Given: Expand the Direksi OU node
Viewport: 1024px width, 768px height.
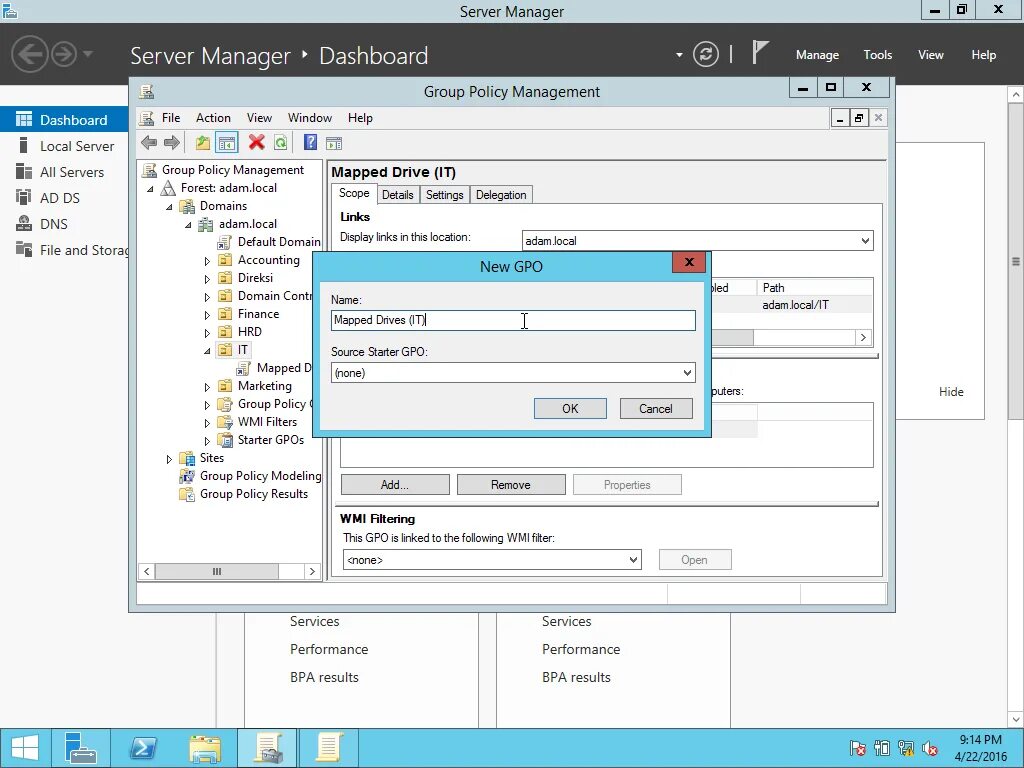Looking at the screenshot, I should pos(207,279).
